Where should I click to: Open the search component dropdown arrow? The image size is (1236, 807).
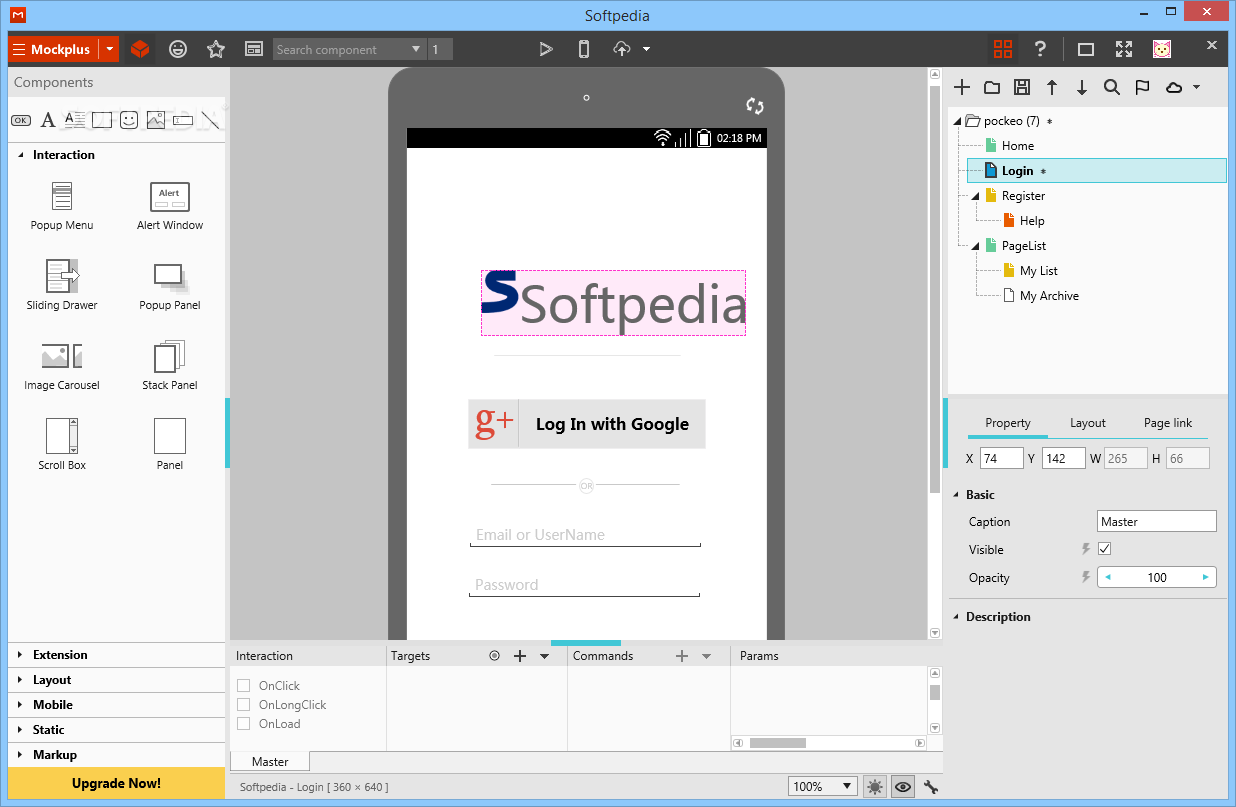(417, 49)
